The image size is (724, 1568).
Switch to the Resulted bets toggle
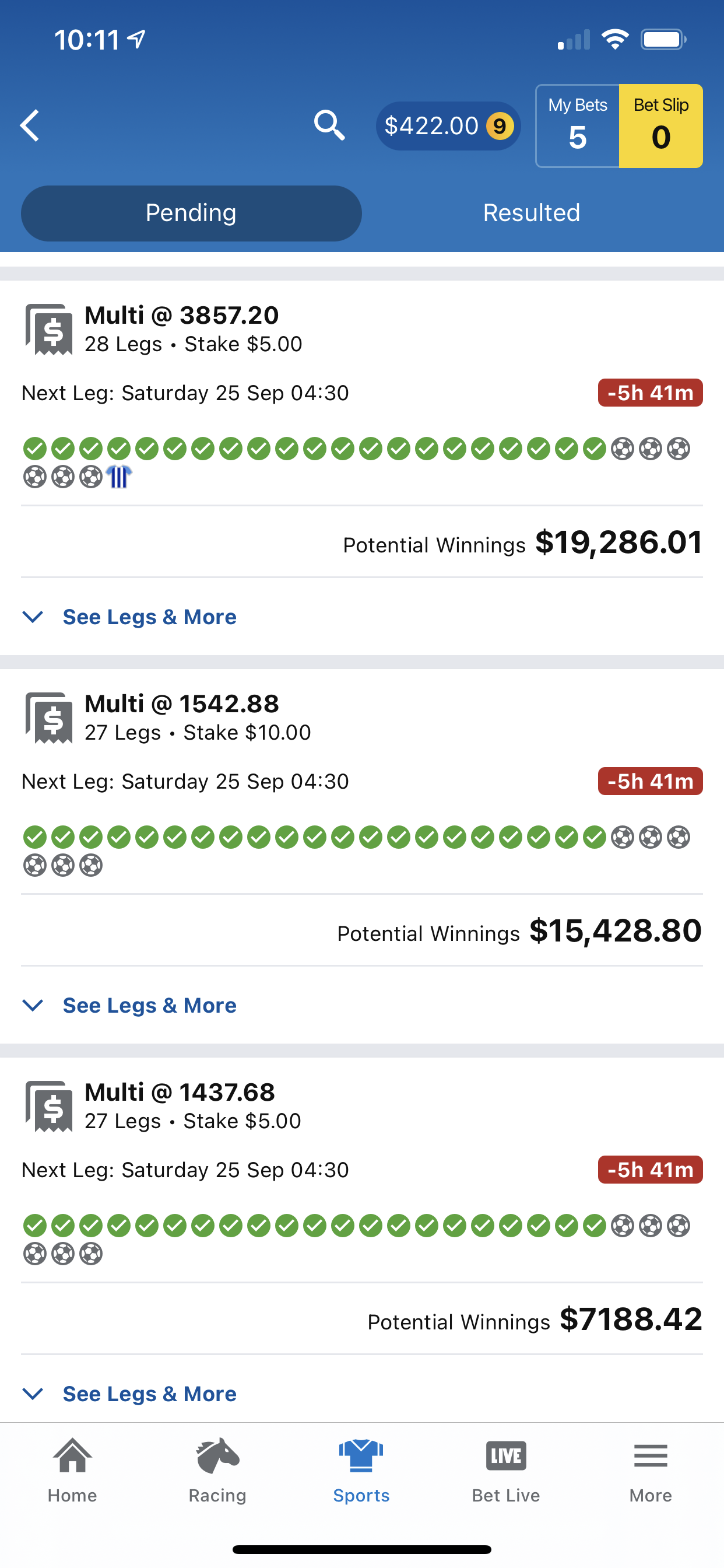coord(532,213)
